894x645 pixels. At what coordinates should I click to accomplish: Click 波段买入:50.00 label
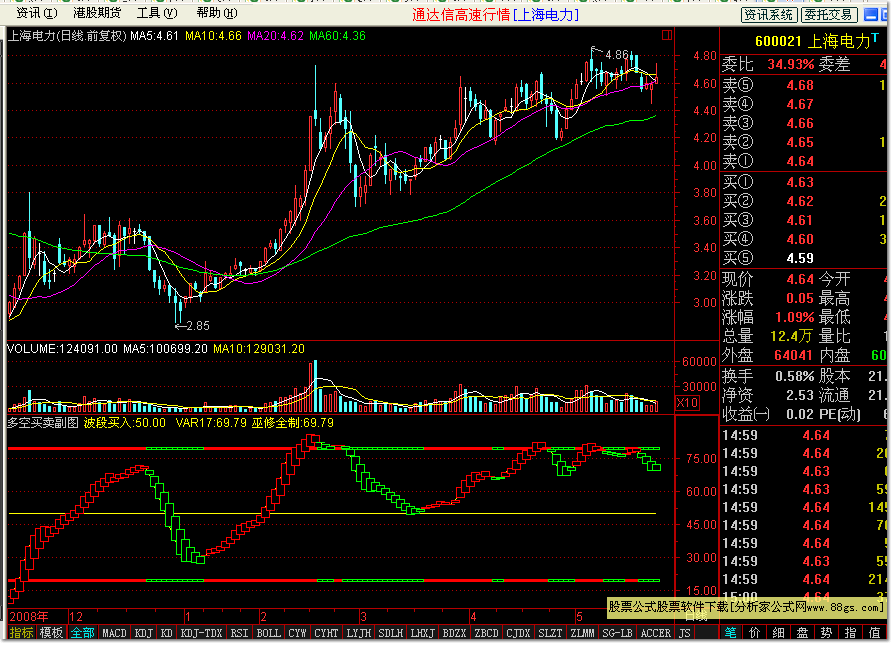coord(125,423)
